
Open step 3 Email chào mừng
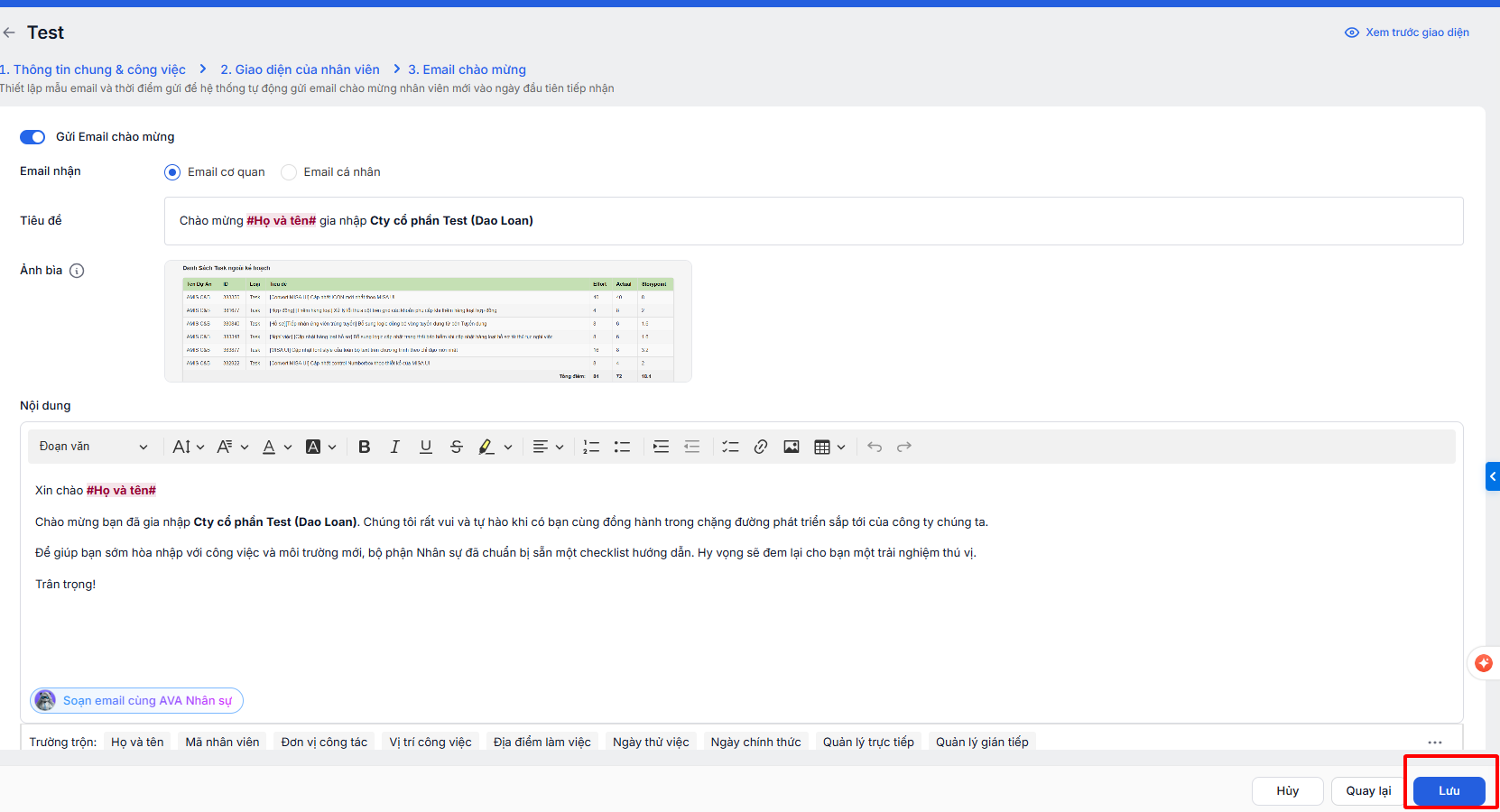coord(467,69)
